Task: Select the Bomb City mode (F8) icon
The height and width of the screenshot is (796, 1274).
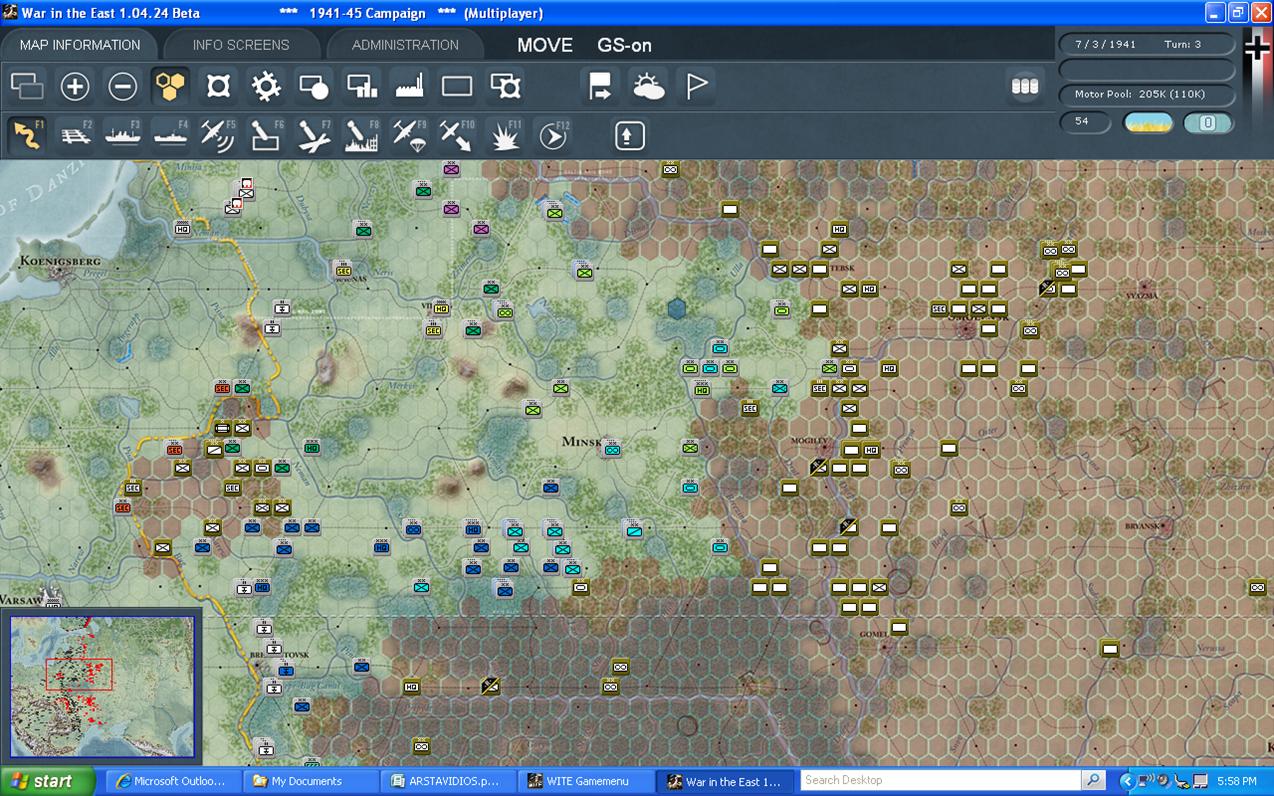Action: [362, 135]
